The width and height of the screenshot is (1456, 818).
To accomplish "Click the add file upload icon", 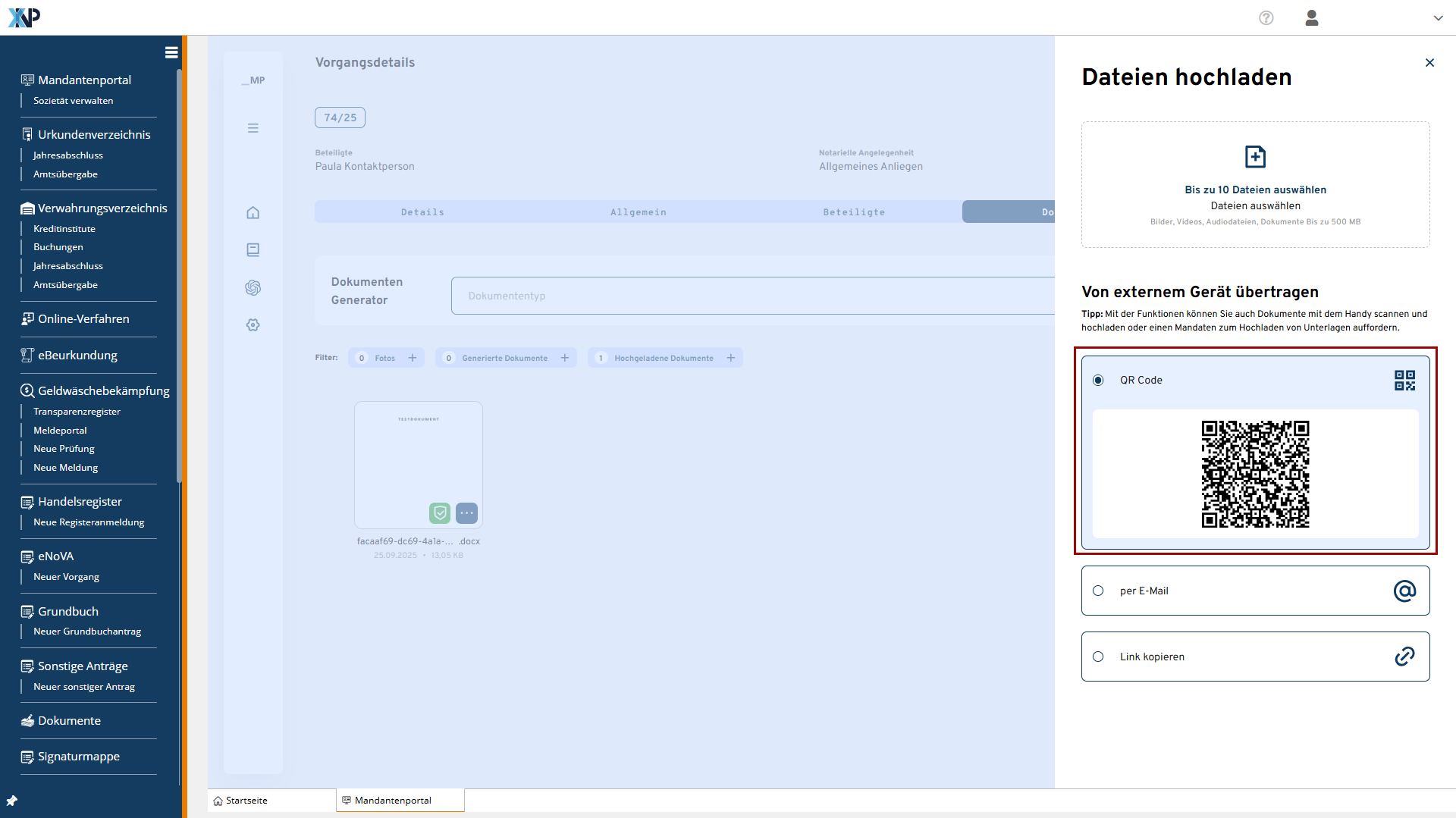I will coord(1256,157).
